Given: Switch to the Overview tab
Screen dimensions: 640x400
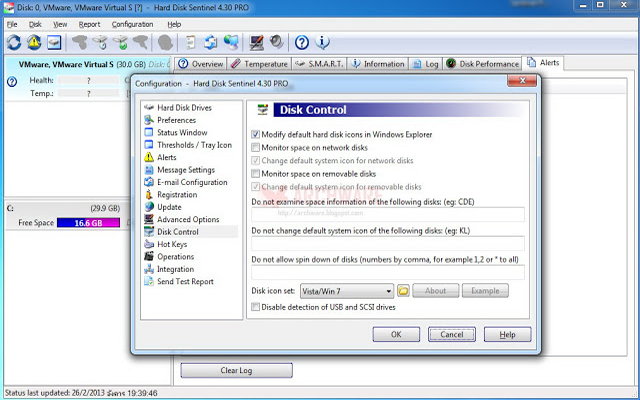Looking at the screenshot, I should pos(201,64).
